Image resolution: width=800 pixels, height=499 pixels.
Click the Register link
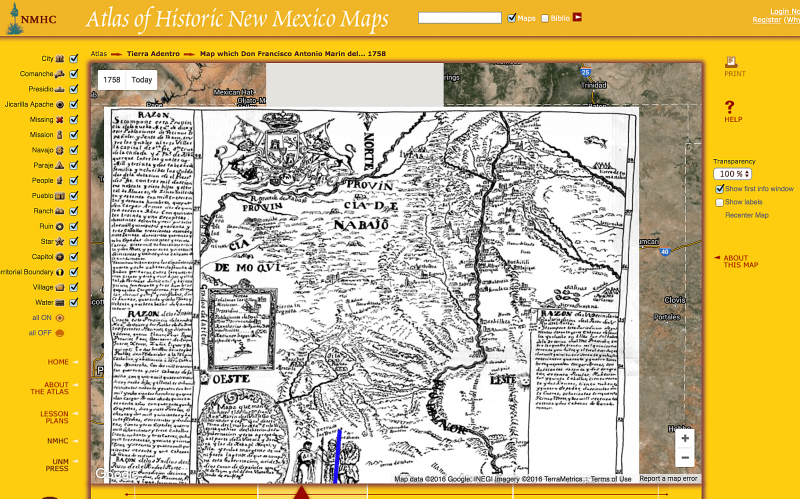[766, 20]
